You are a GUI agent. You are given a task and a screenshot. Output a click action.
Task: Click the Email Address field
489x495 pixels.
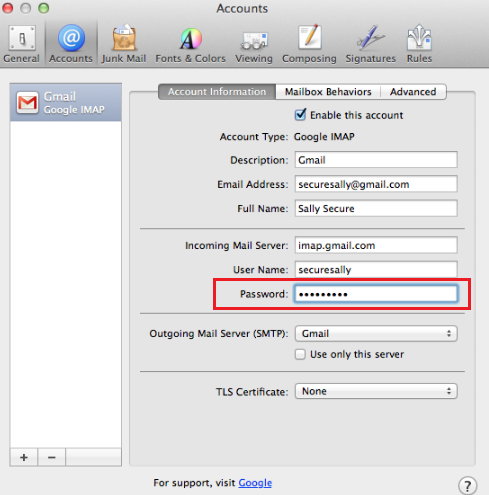click(376, 184)
